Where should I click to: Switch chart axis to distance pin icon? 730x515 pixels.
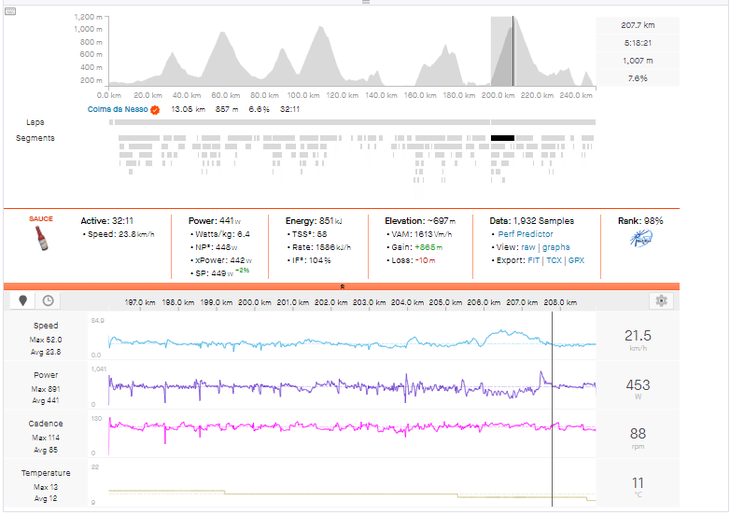[23, 300]
